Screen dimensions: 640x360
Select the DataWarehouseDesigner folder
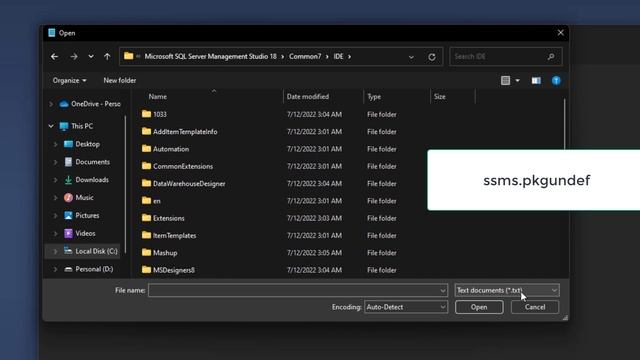(183, 184)
